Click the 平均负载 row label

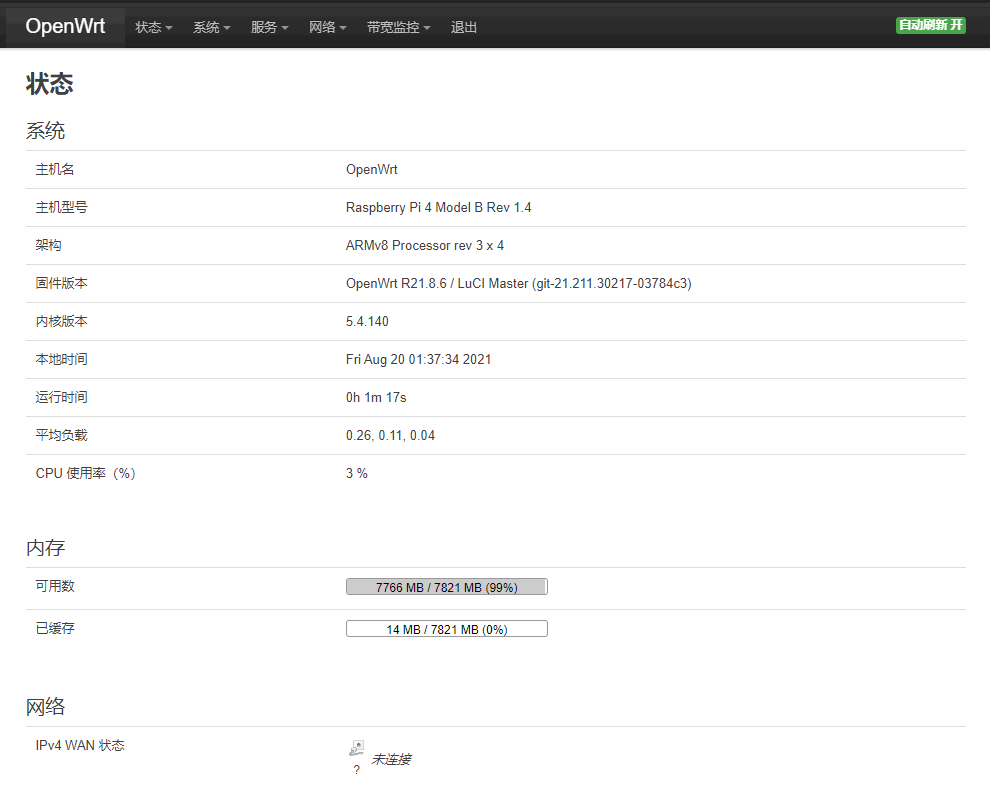point(61,436)
